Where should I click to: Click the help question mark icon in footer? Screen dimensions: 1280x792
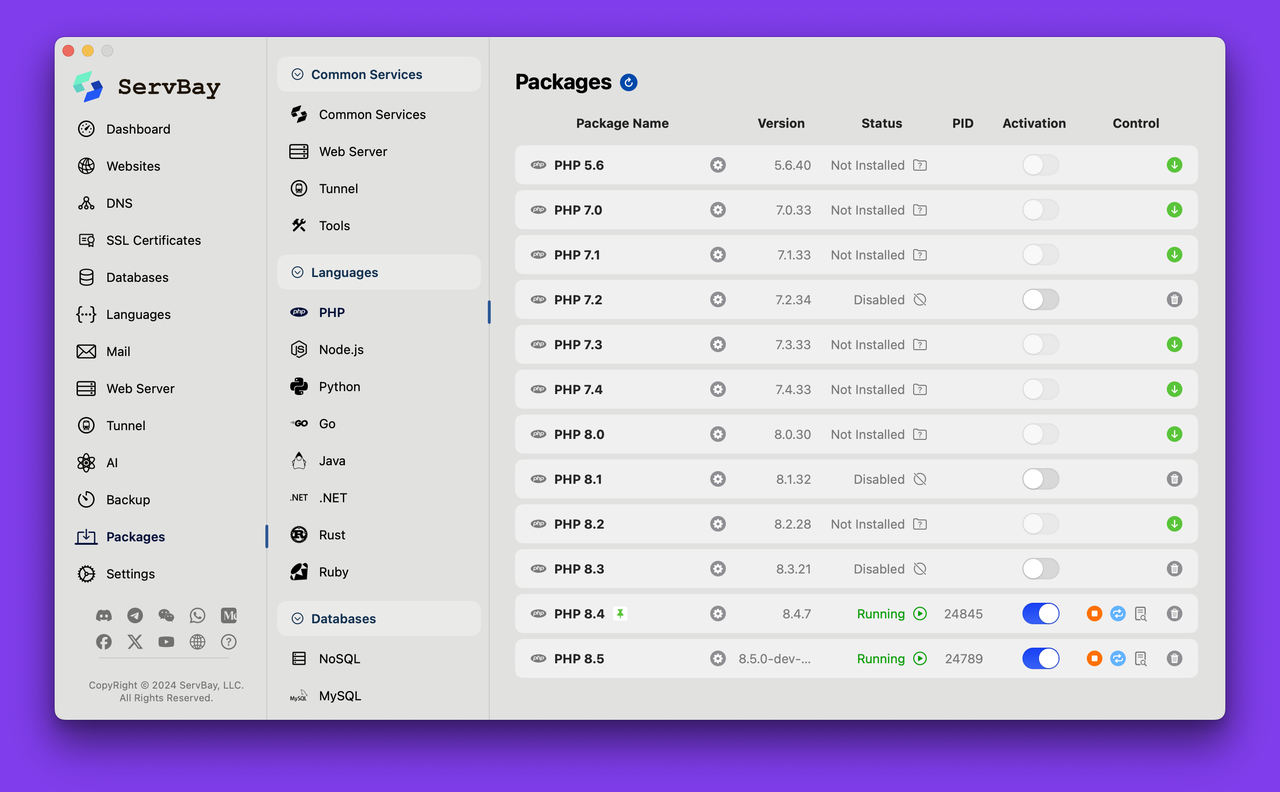pos(229,642)
